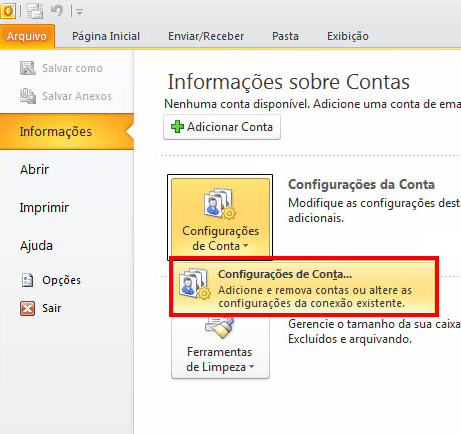
Task: Expand the Ferramentas de Limpeza dropdown
Action: point(220,347)
